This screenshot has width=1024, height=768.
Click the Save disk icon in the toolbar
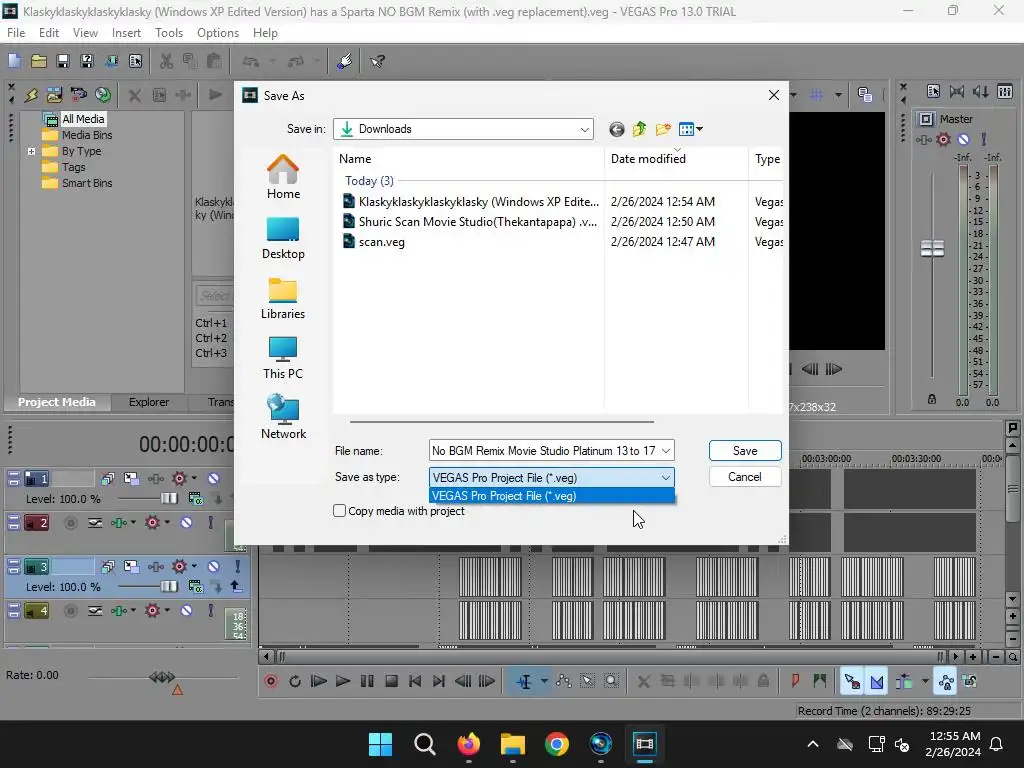point(63,61)
